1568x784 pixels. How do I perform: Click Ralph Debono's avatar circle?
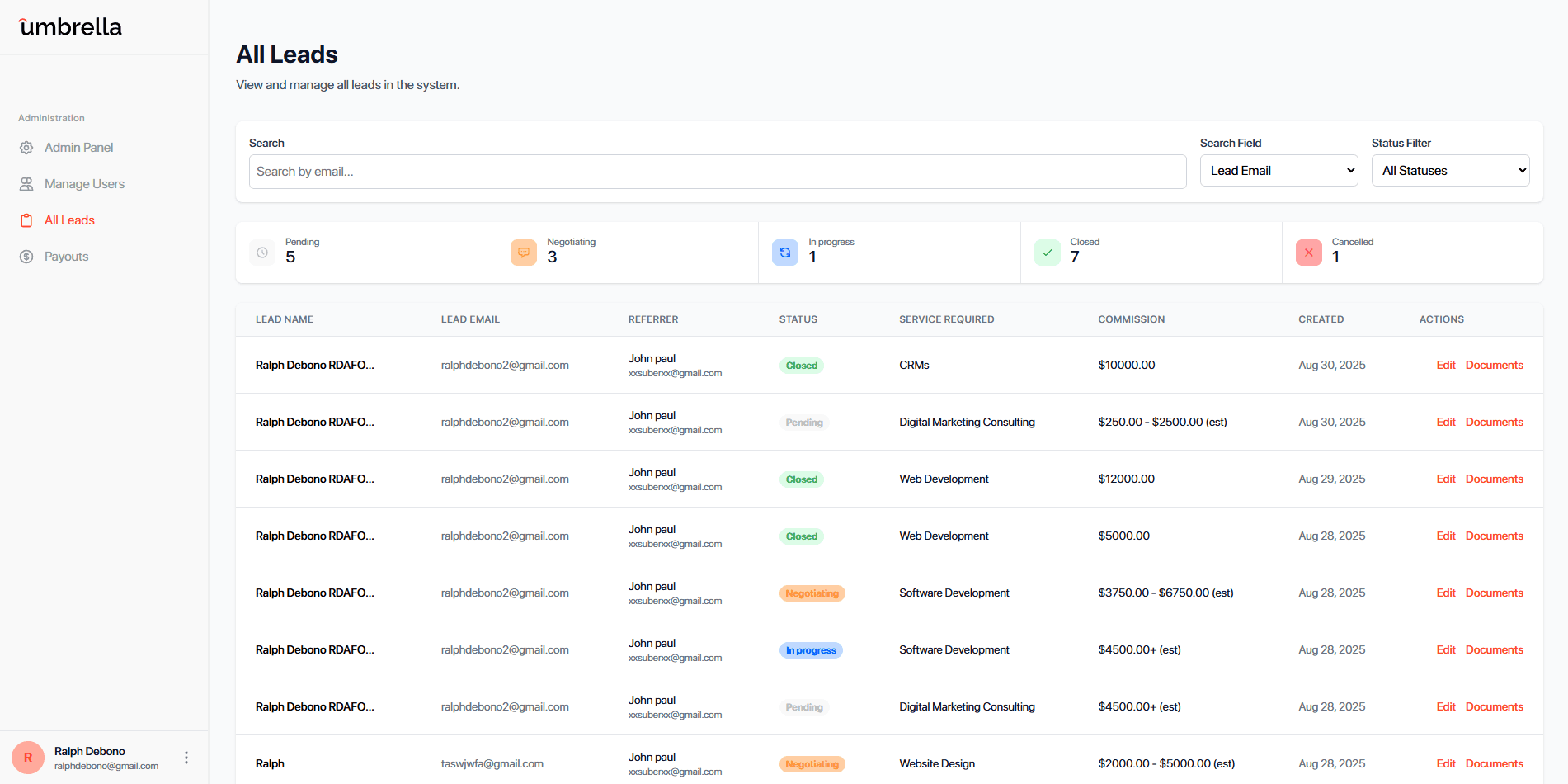(x=27, y=757)
